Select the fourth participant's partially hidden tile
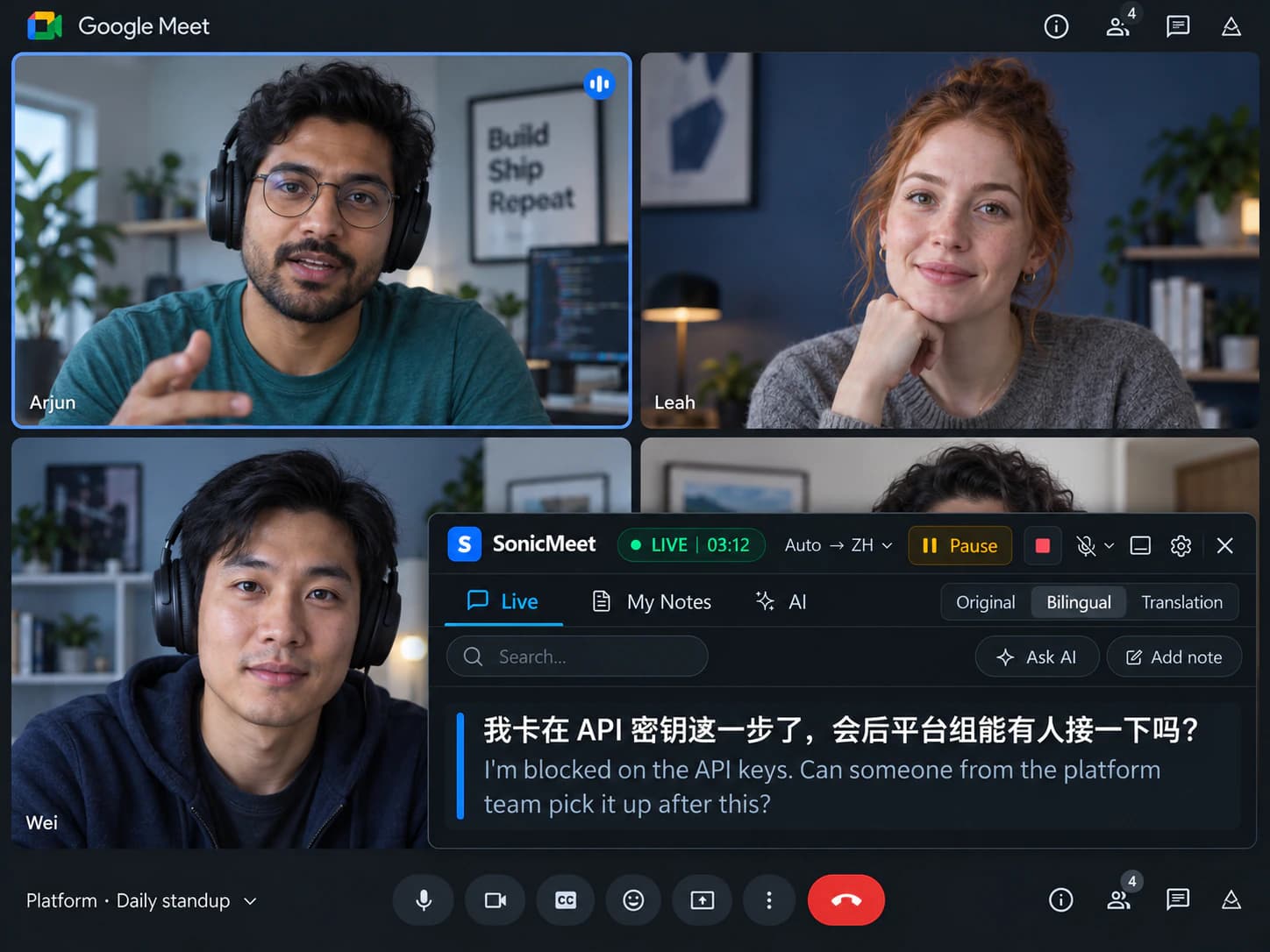Image resolution: width=1270 pixels, height=952 pixels. [x=950, y=475]
